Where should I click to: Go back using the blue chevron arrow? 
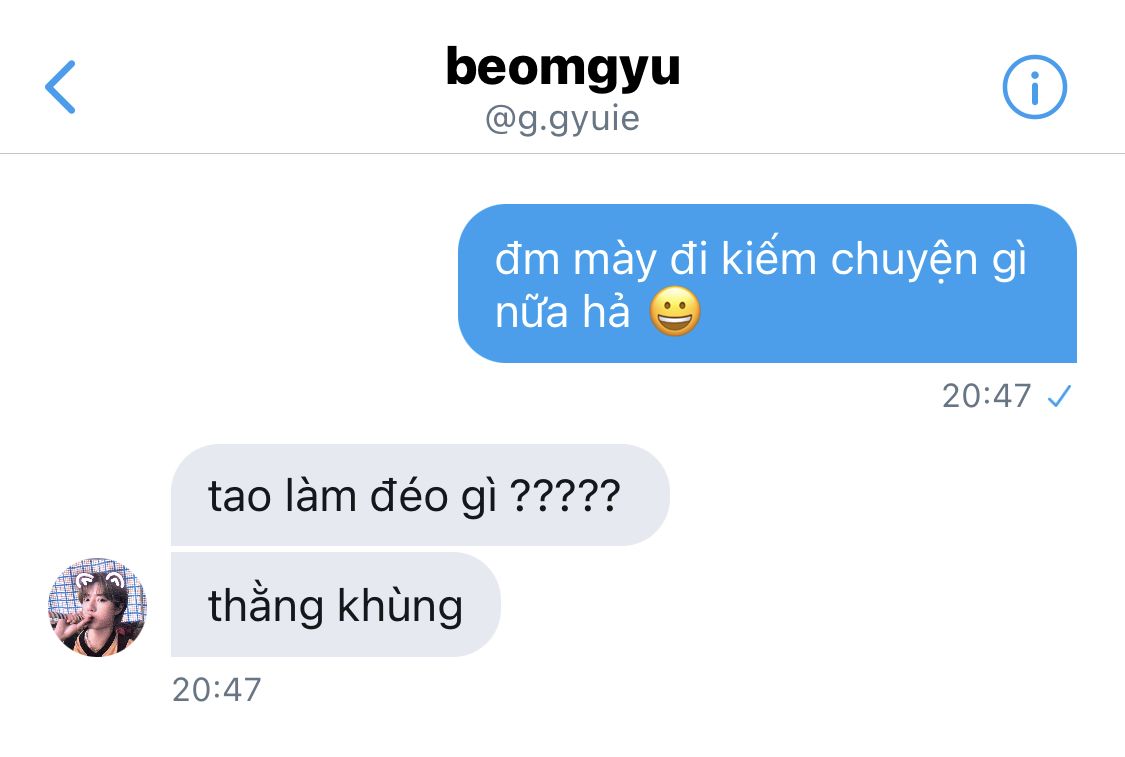point(60,87)
